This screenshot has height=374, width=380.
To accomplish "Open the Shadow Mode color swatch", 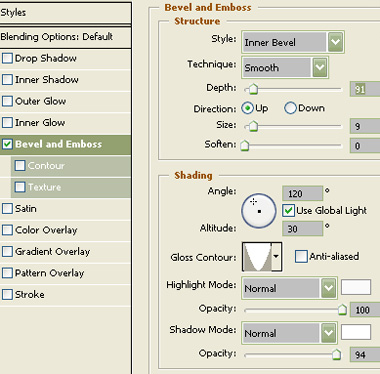I will pos(356,332).
